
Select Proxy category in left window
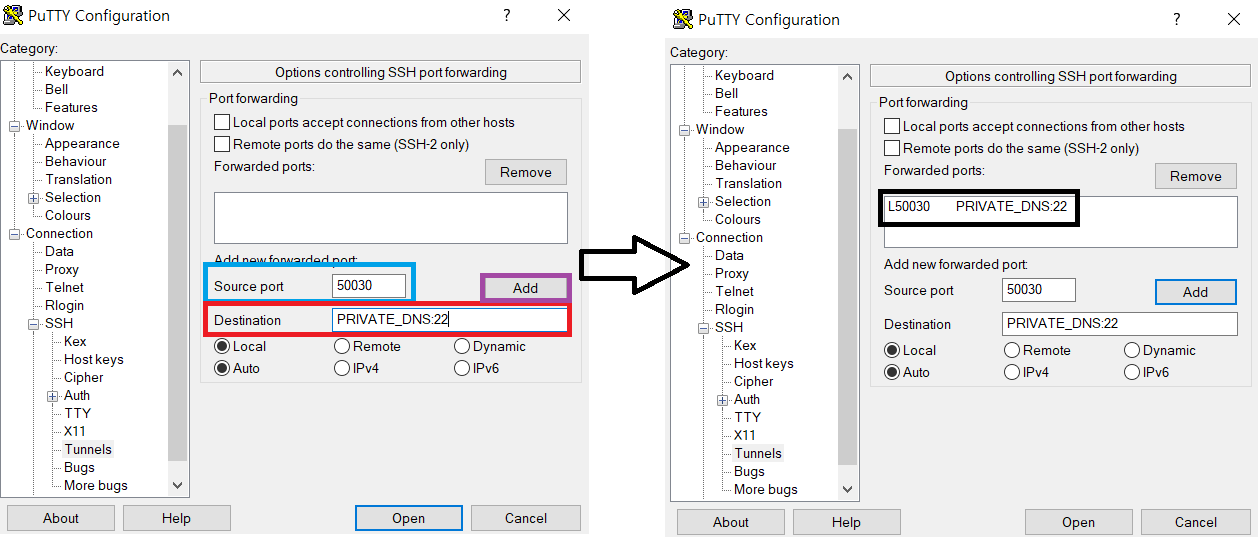coord(62,269)
